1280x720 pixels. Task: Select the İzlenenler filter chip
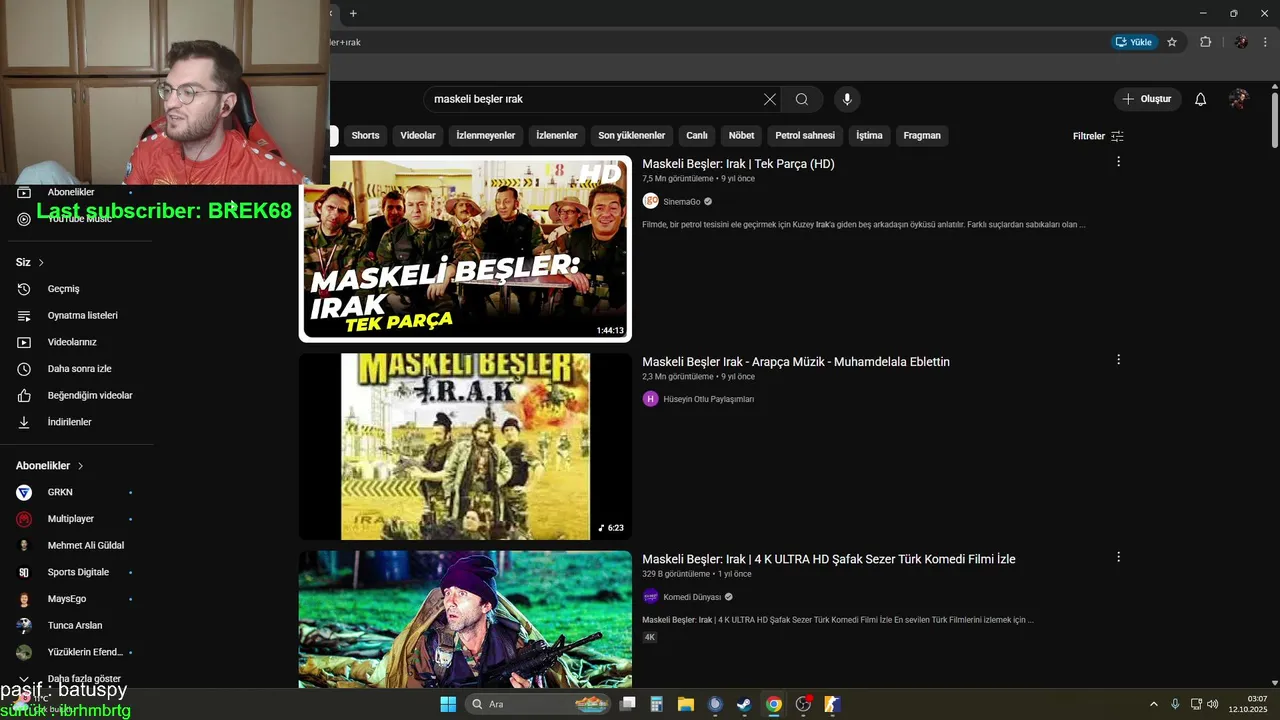557,135
